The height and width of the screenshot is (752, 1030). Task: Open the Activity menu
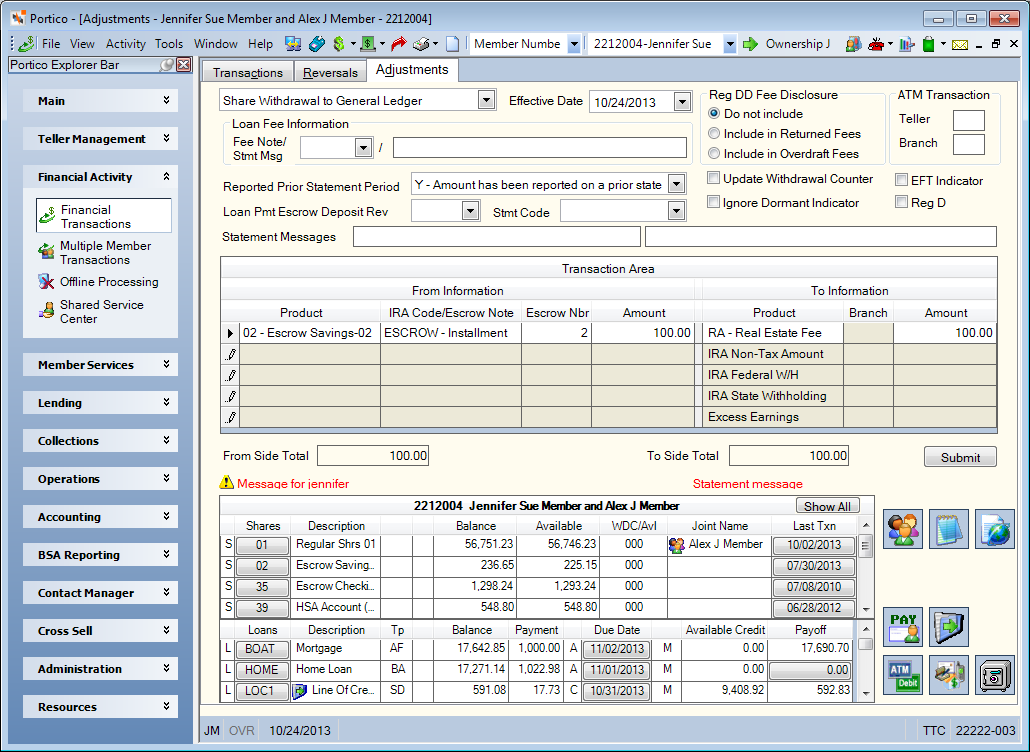tap(125, 44)
